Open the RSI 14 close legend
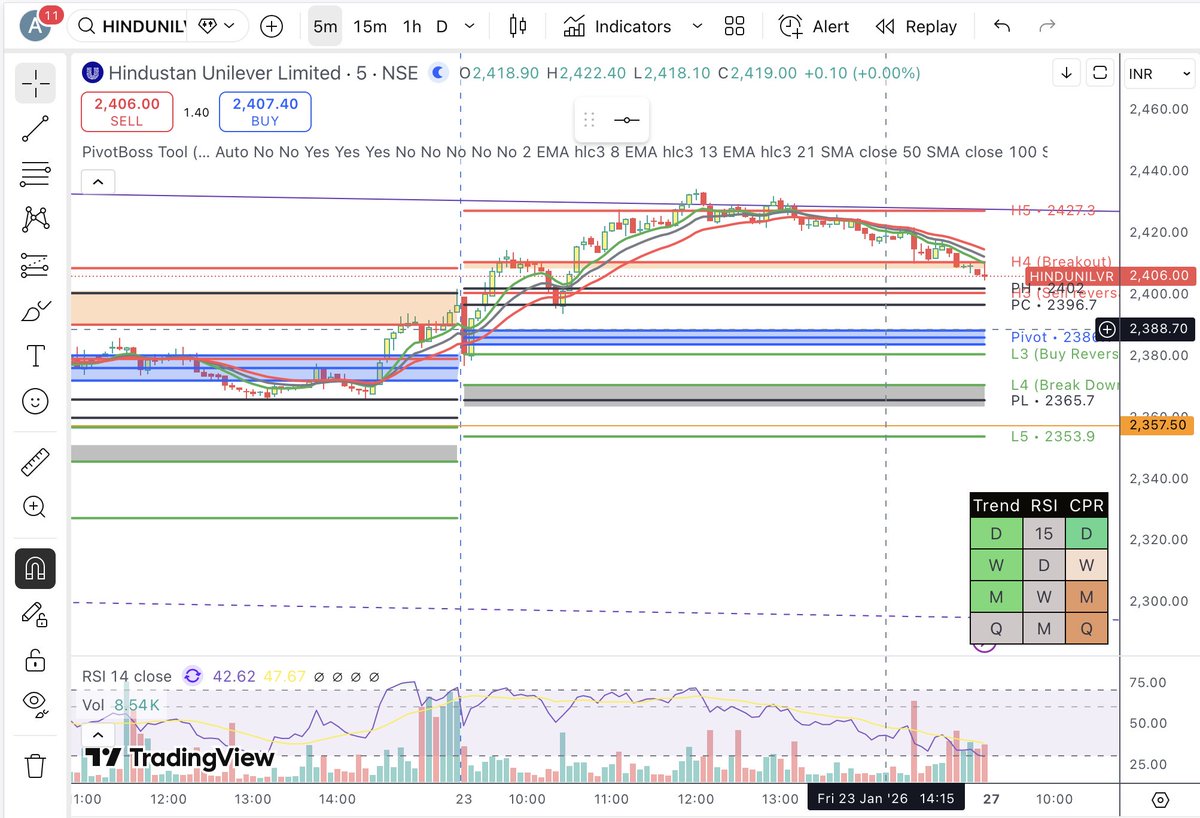This screenshot has width=1200, height=818. [126, 677]
